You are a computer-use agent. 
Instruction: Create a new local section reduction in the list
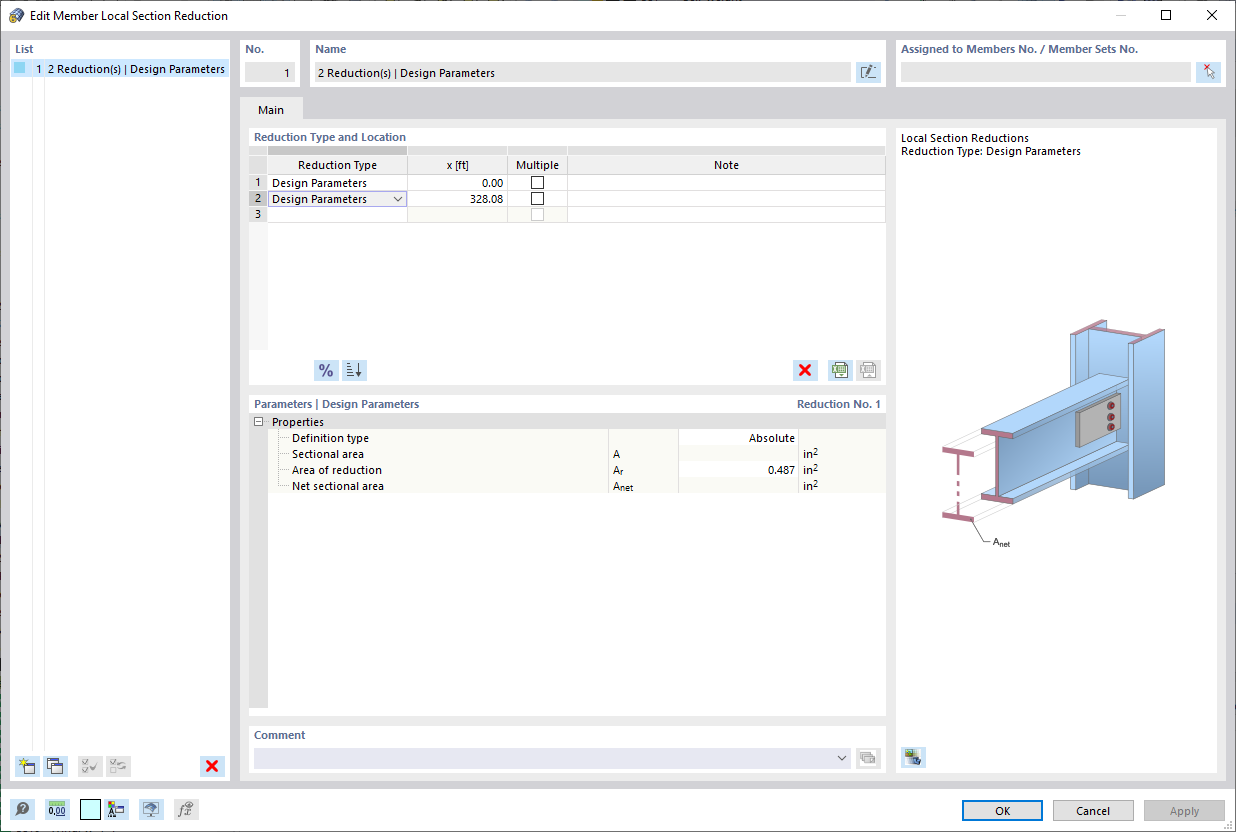click(26, 766)
